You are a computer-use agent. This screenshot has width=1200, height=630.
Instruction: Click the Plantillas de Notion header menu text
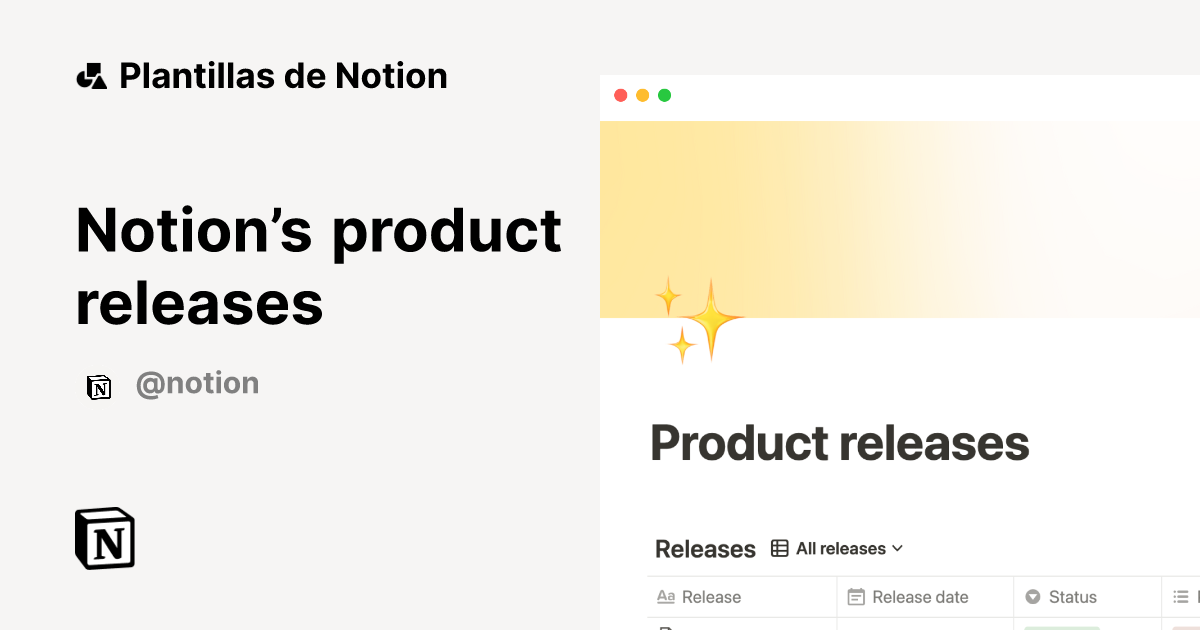[283, 74]
